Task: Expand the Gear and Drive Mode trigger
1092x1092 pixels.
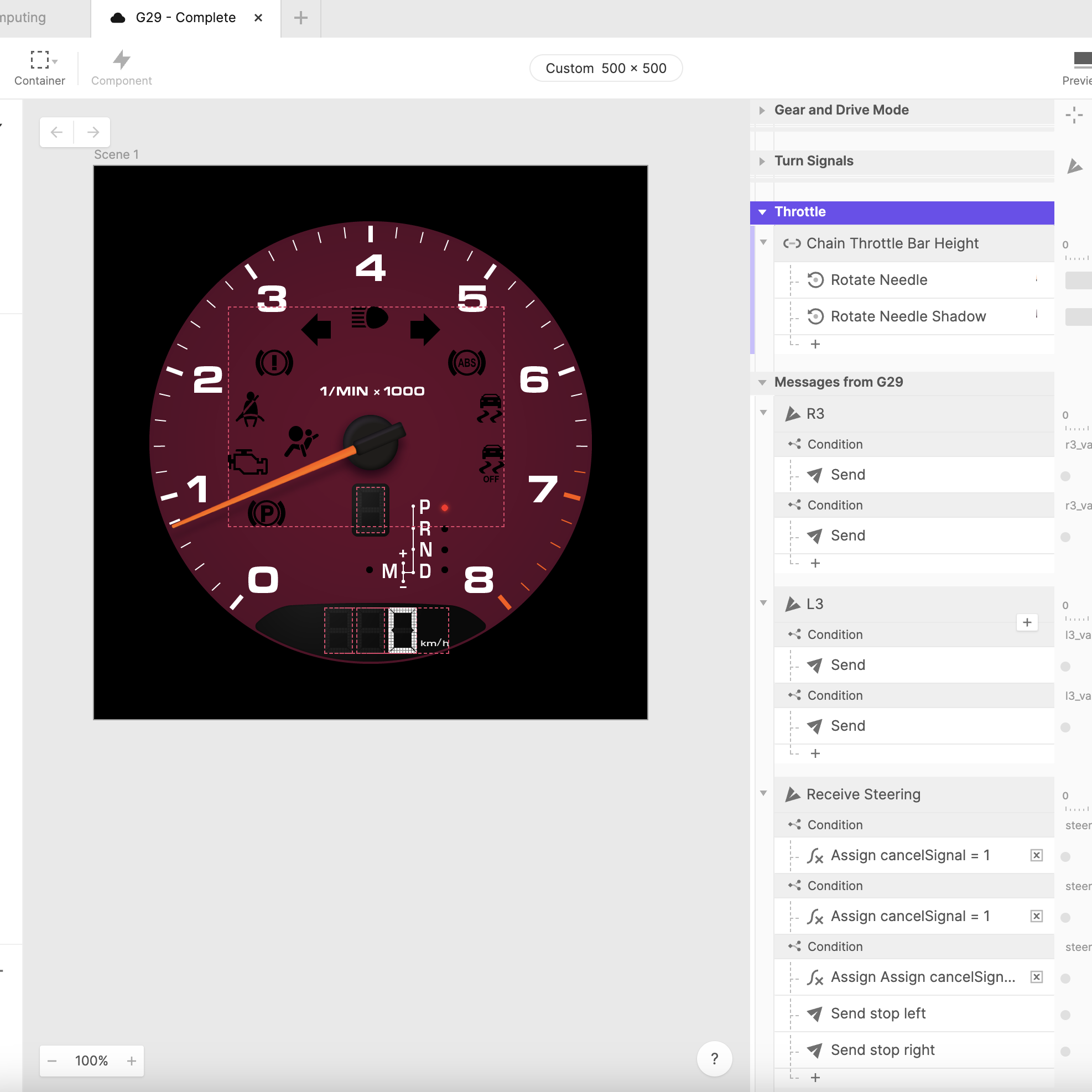Action: (x=762, y=110)
